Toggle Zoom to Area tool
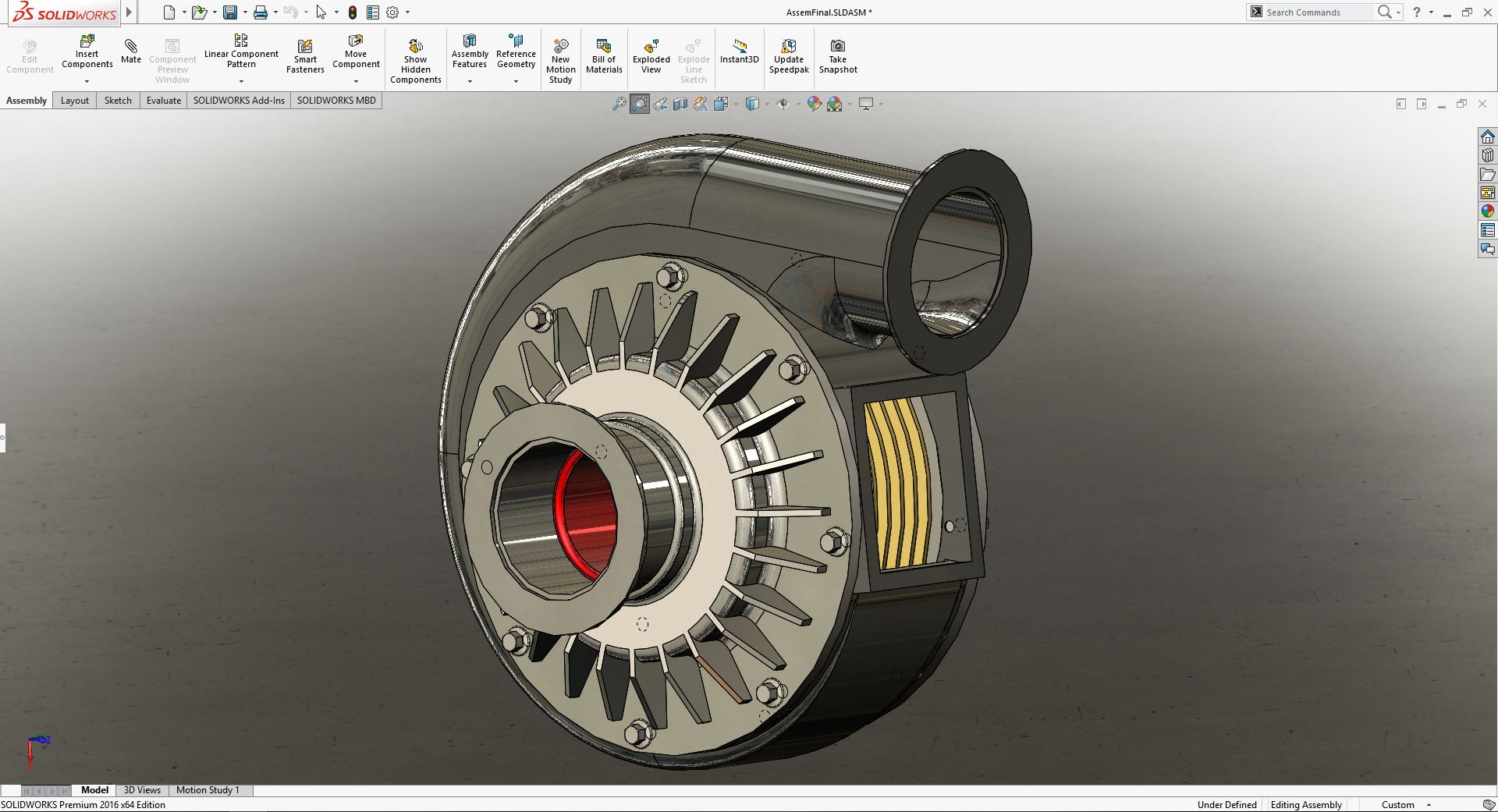Viewport: 1498px width, 812px height. (640, 104)
